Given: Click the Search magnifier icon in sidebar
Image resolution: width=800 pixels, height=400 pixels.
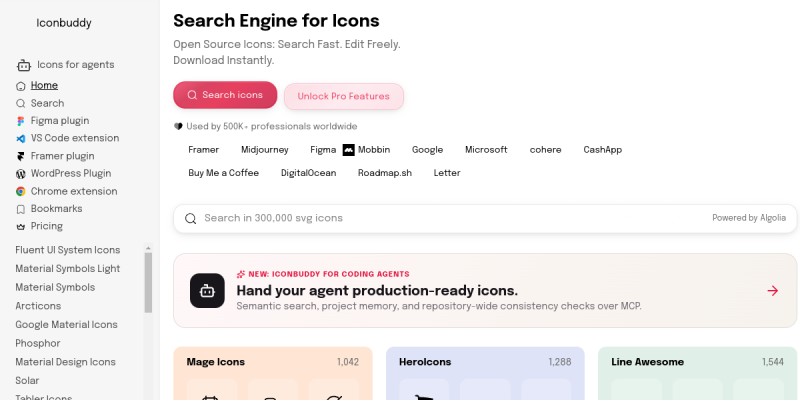Looking at the screenshot, I should (x=20, y=104).
